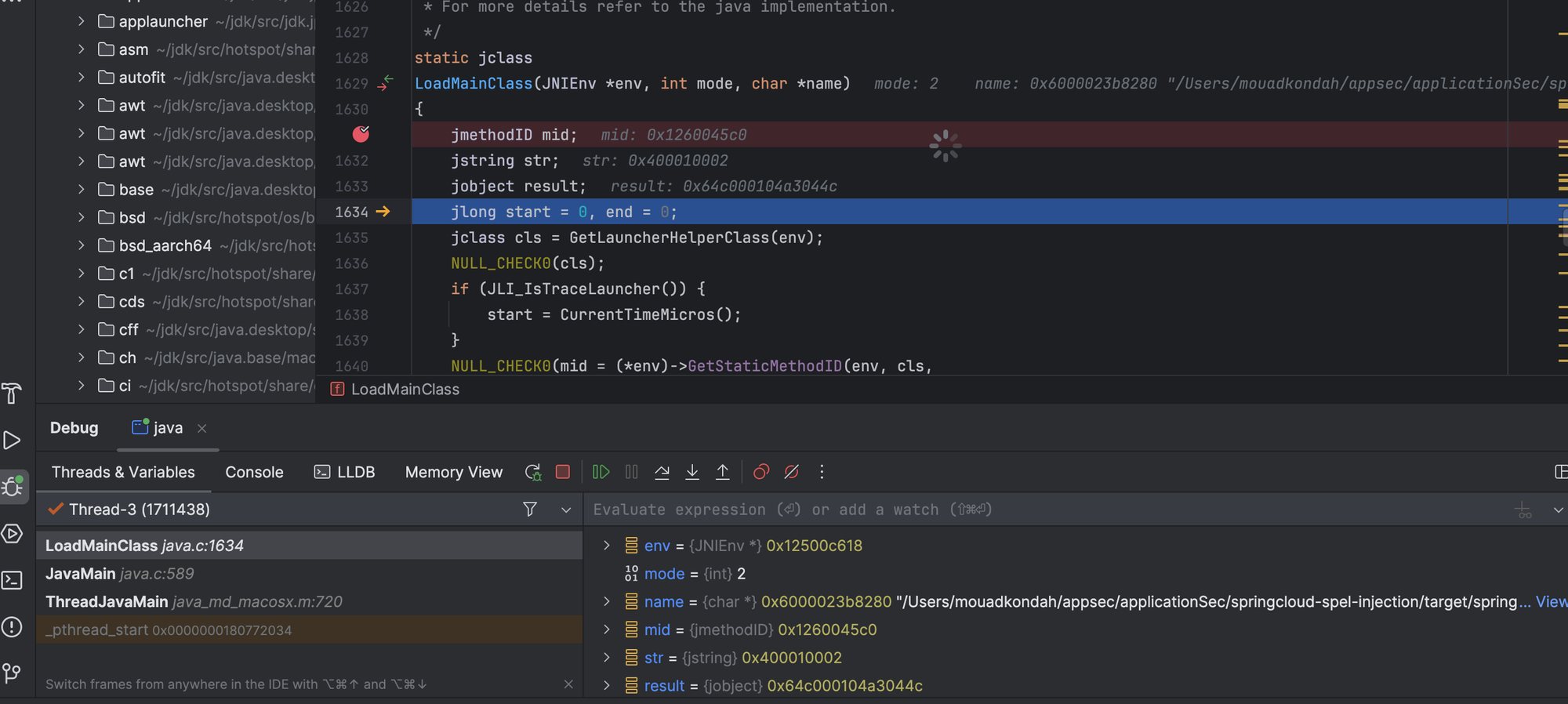Viewport: 1568px width, 704px height.
Task: Switch to the Memory View tab
Action: point(453,472)
